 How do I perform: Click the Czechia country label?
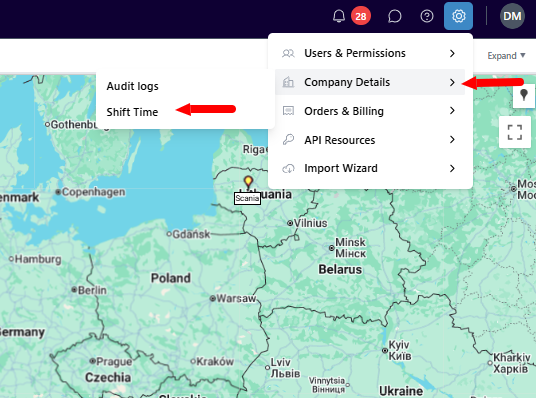(x=108, y=377)
